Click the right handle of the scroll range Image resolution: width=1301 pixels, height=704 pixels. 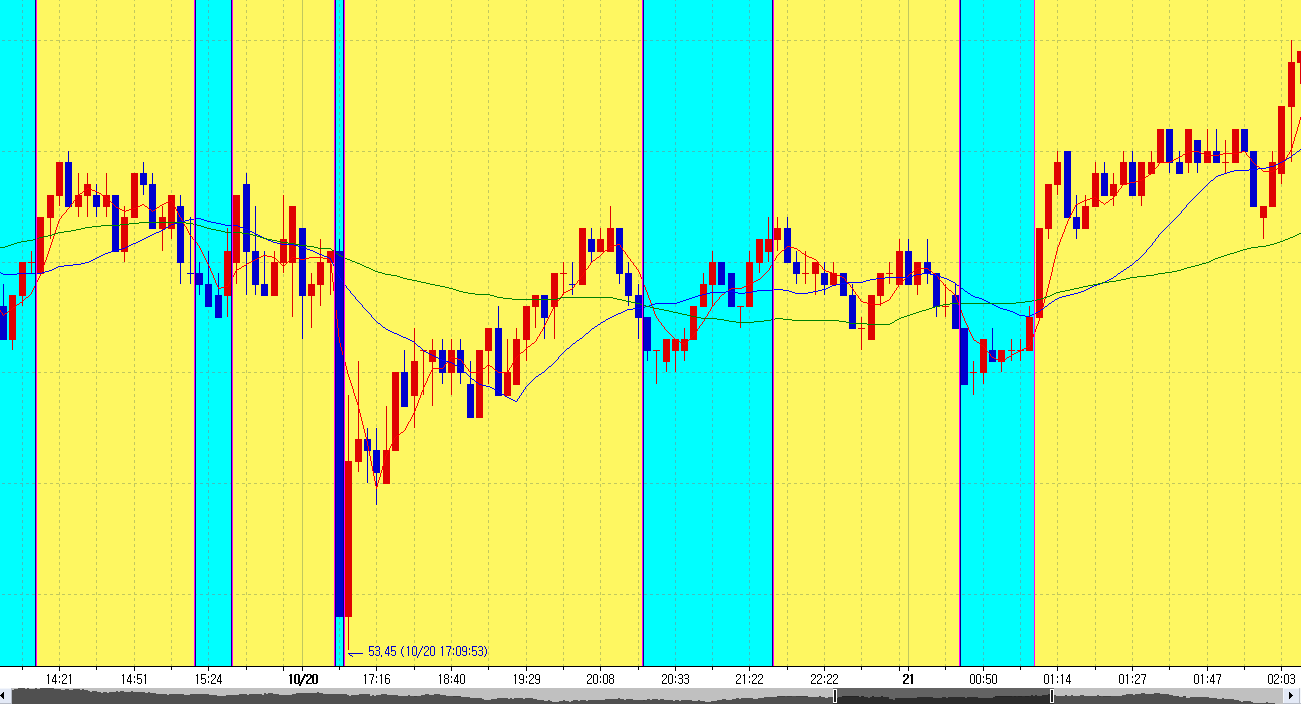pyautogui.click(x=1051, y=696)
